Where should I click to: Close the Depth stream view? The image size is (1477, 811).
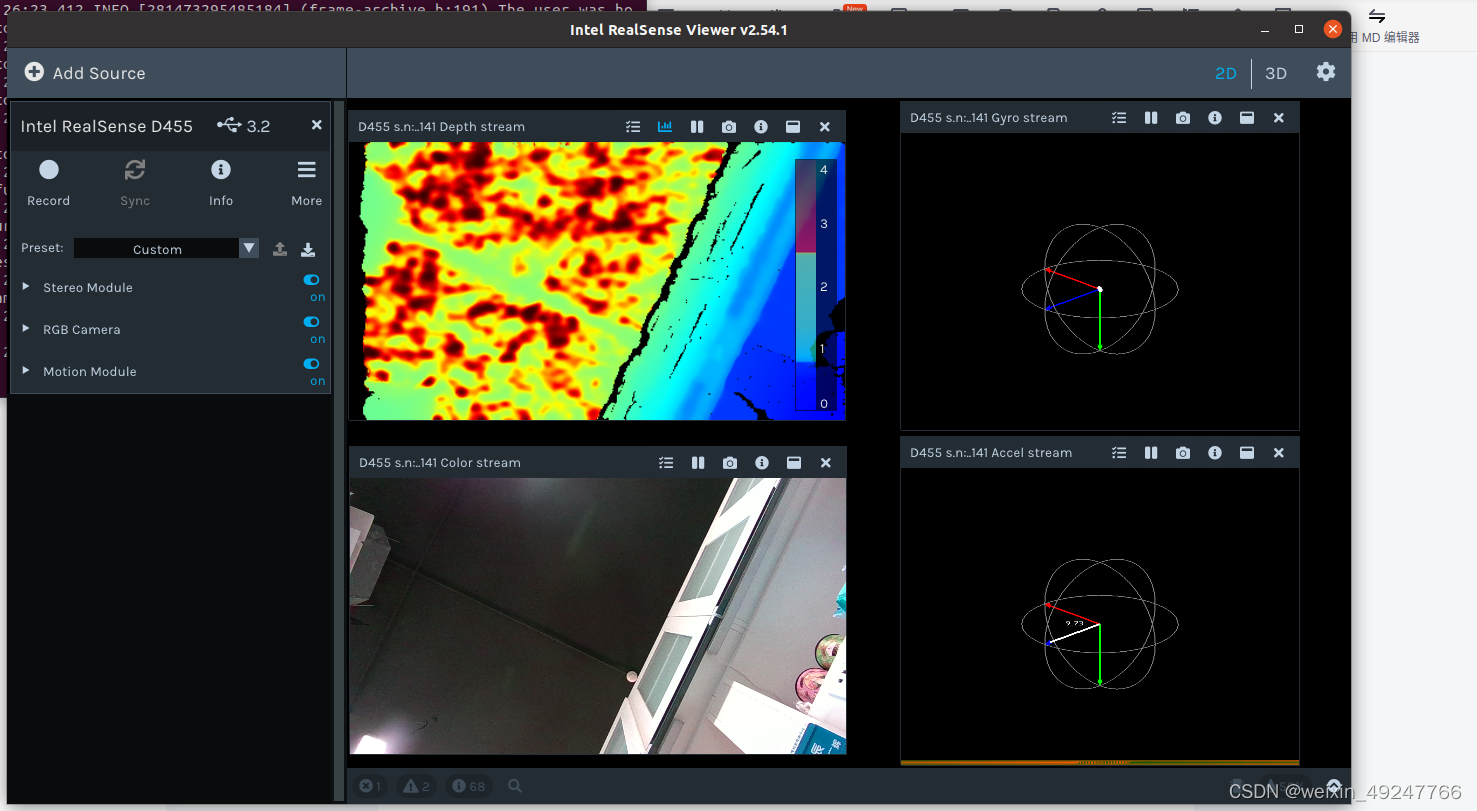pyautogui.click(x=825, y=127)
